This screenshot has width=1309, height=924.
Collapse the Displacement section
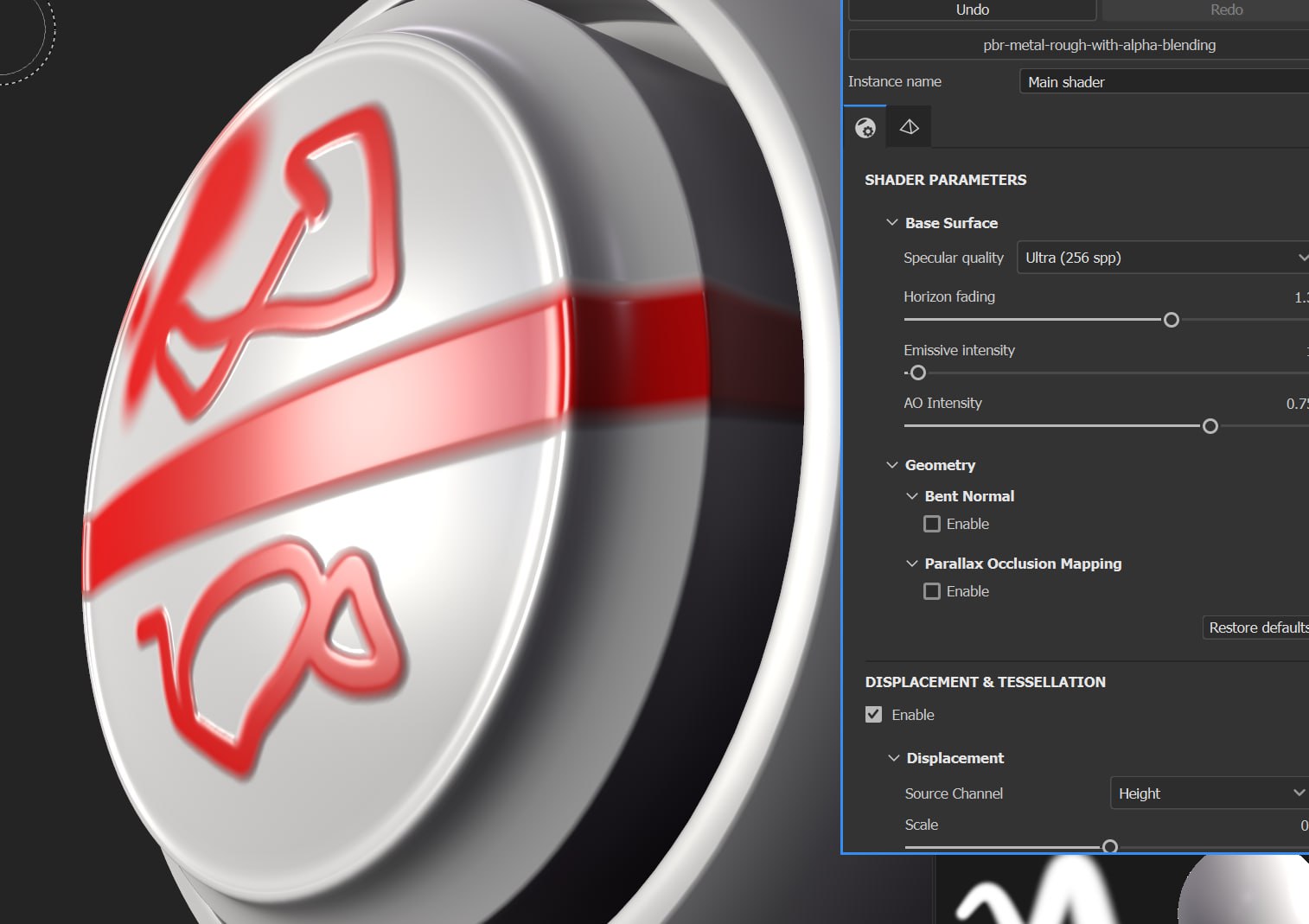click(893, 757)
